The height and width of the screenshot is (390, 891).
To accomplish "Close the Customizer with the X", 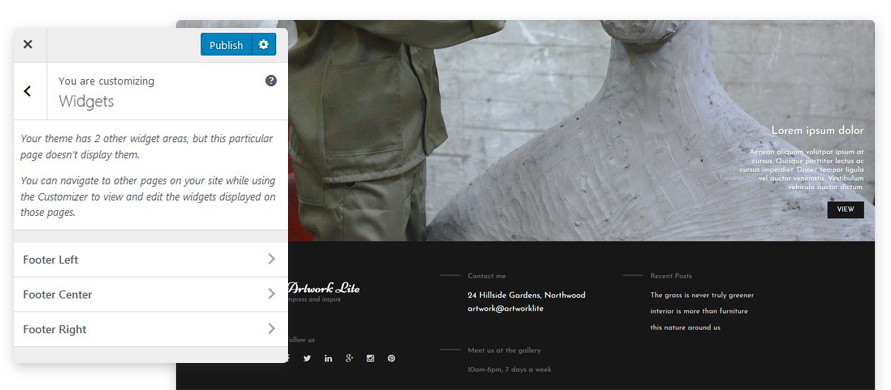I will [x=28, y=44].
